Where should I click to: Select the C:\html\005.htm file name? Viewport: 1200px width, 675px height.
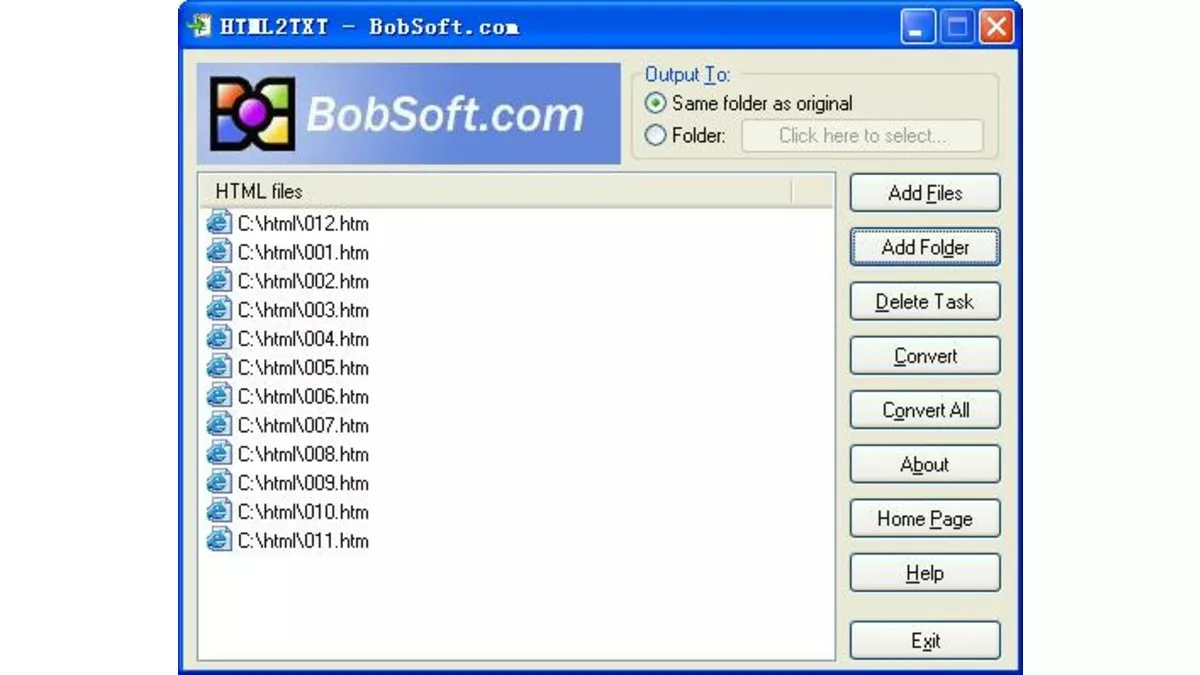(303, 367)
